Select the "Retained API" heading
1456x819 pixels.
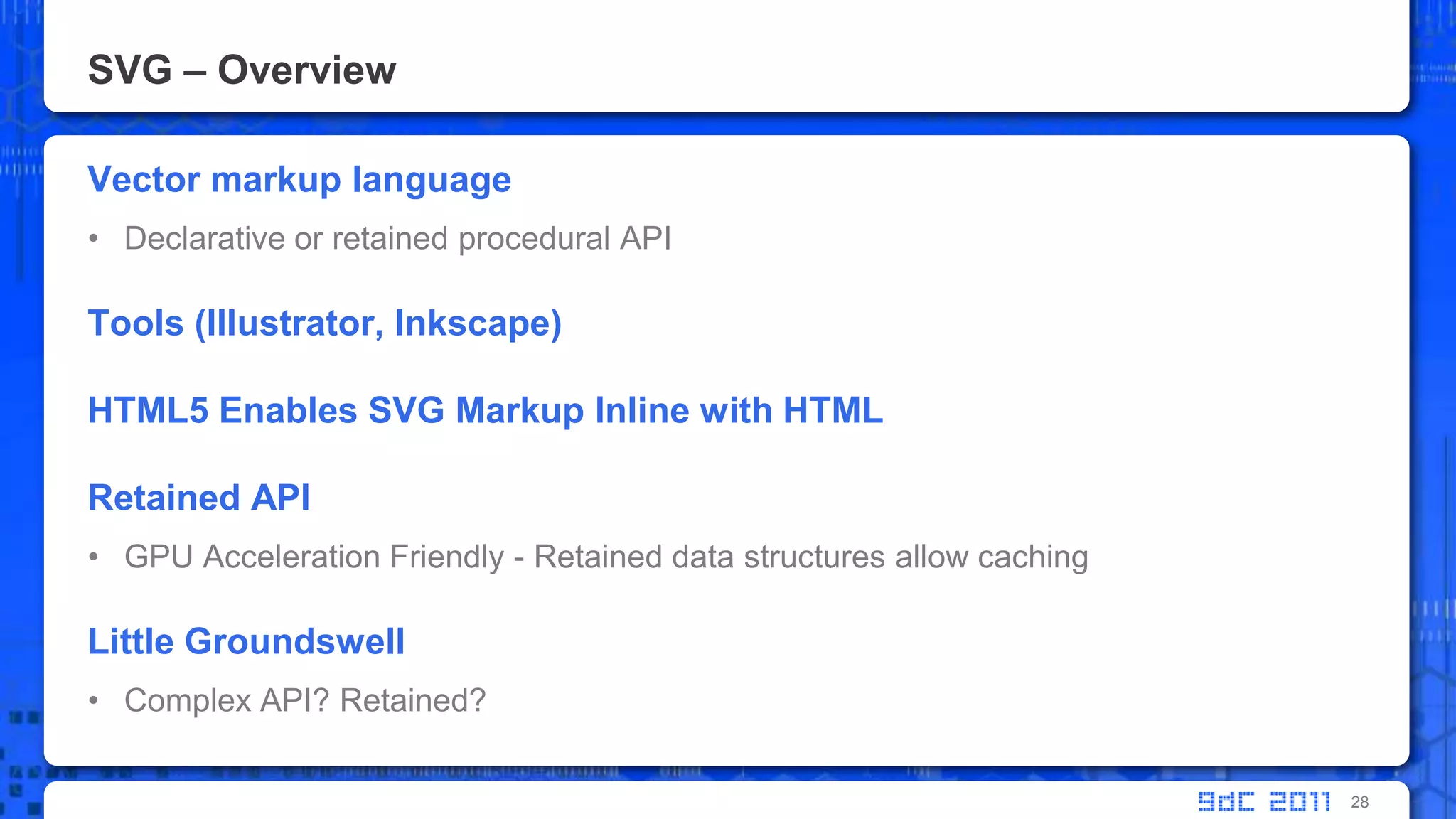coord(199,498)
